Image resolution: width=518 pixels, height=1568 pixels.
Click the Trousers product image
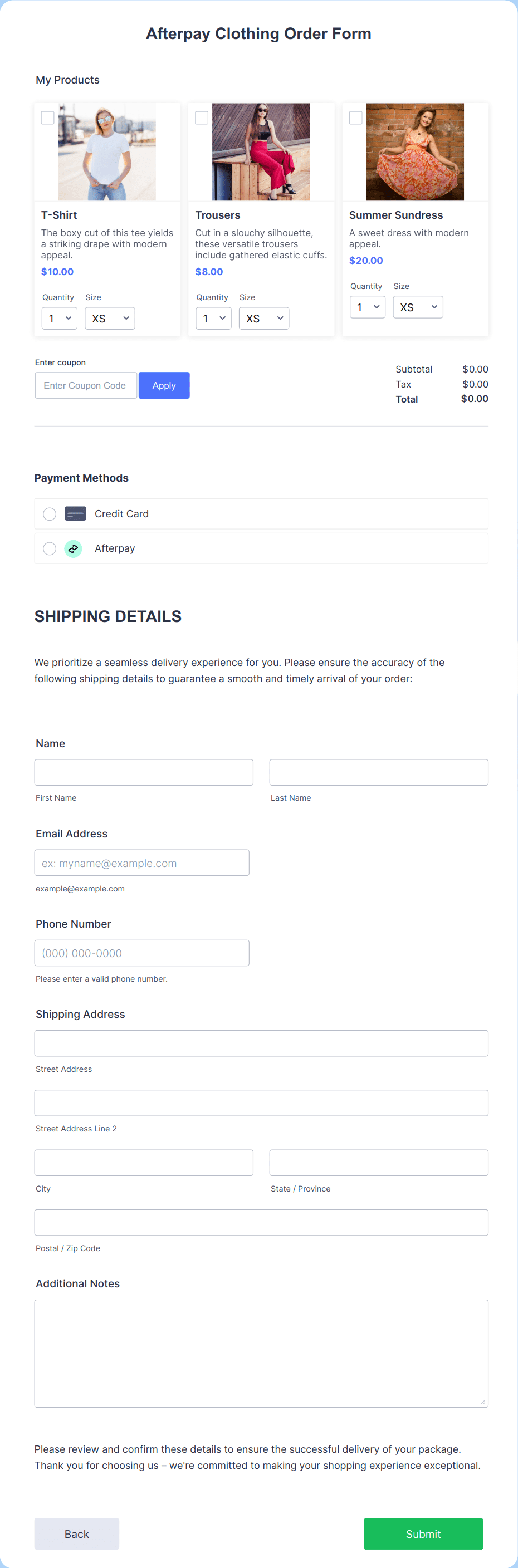[x=261, y=151]
